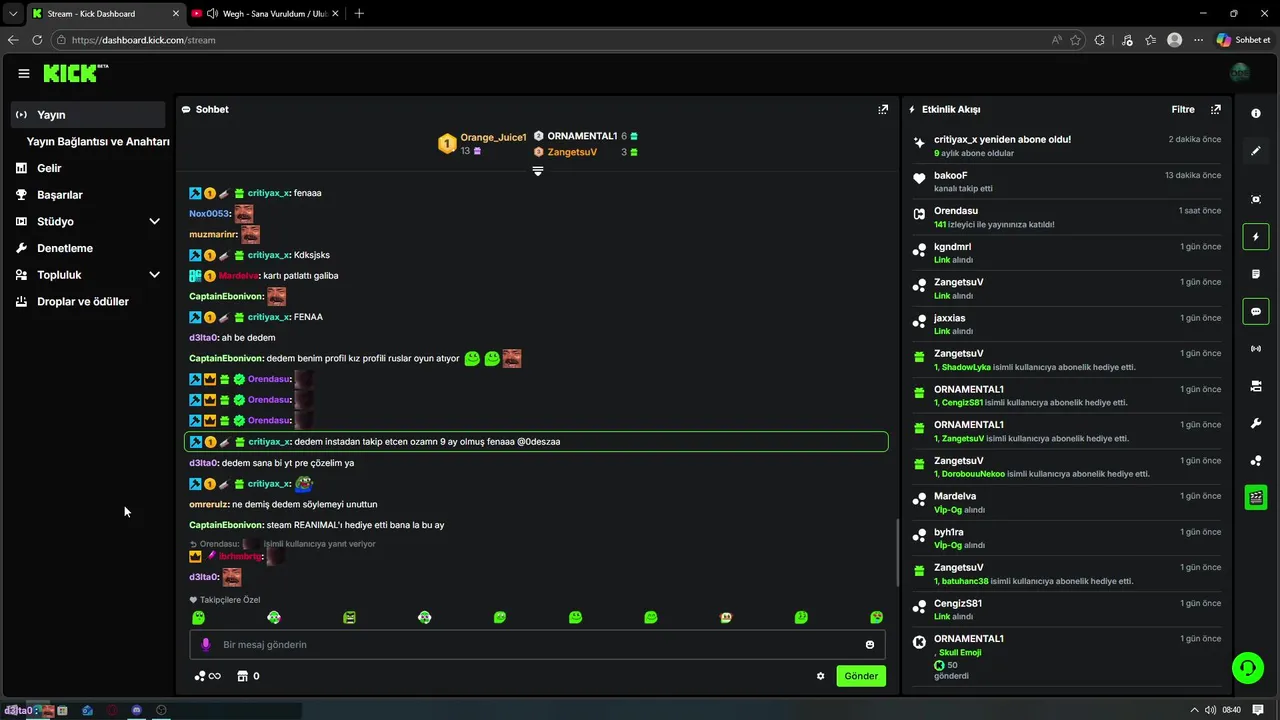Open chat settings gear next to Gönder
This screenshot has height=720, width=1280.
[821, 676]
